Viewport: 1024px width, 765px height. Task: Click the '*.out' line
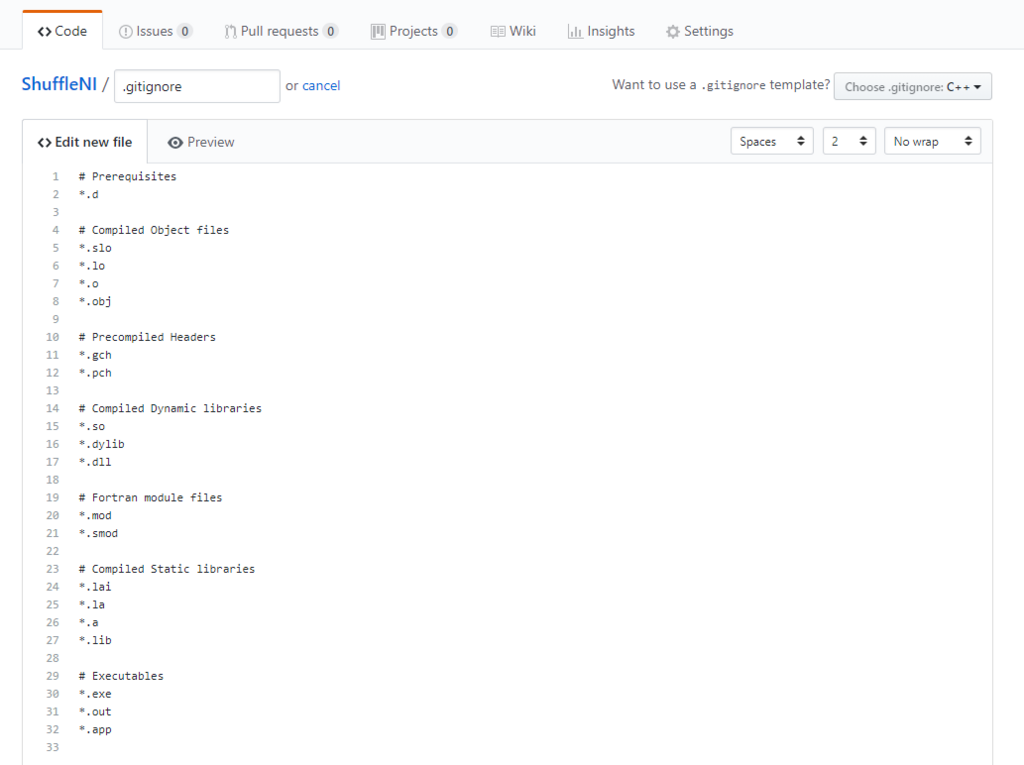(95, 711)
